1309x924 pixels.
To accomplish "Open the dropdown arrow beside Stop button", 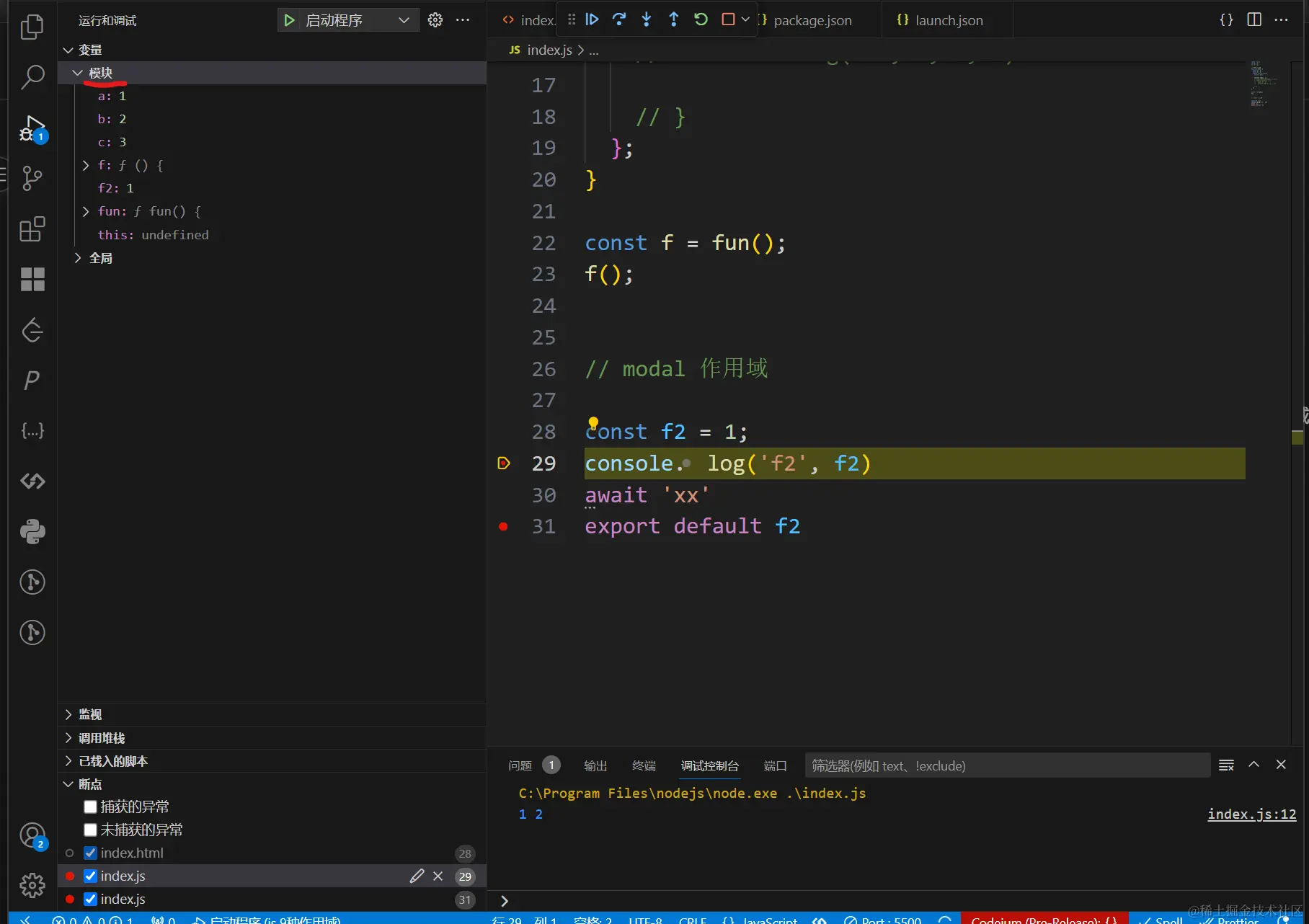I will click(745, 19).
